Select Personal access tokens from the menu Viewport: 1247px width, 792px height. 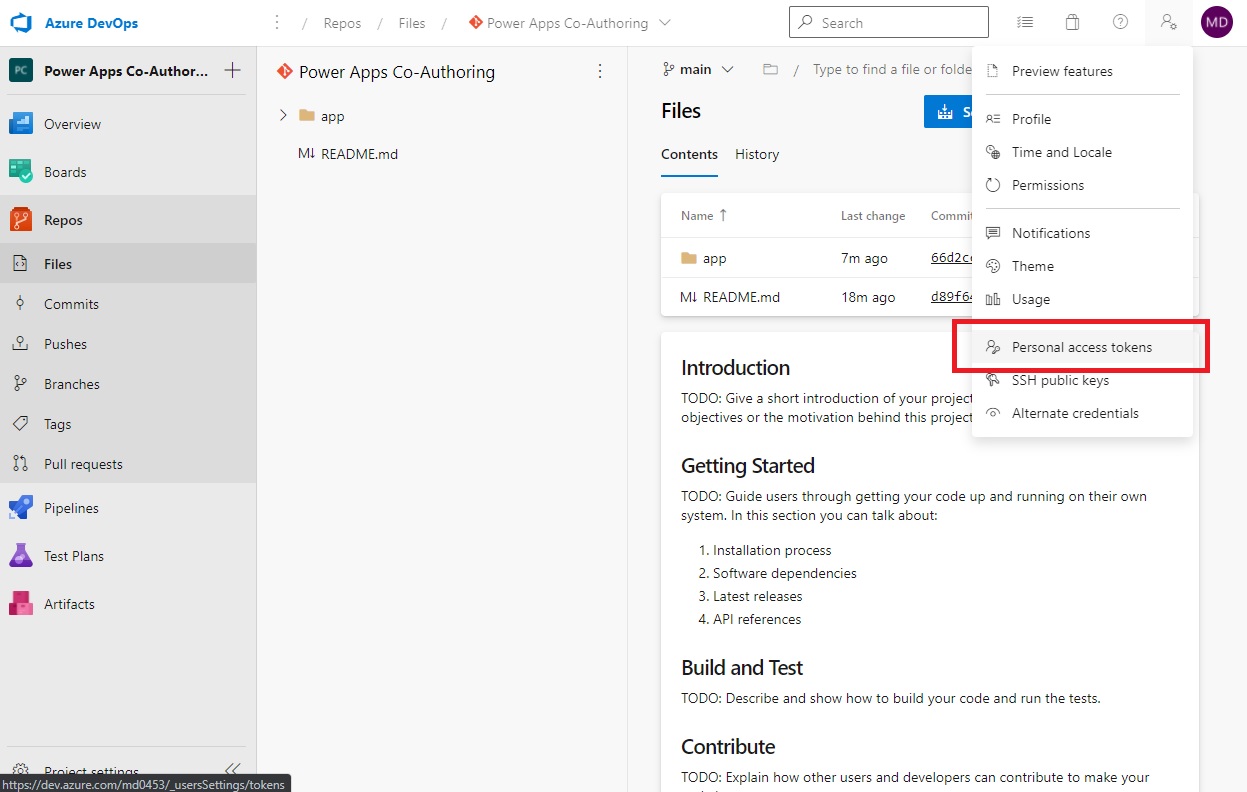tap(1081, 347)
